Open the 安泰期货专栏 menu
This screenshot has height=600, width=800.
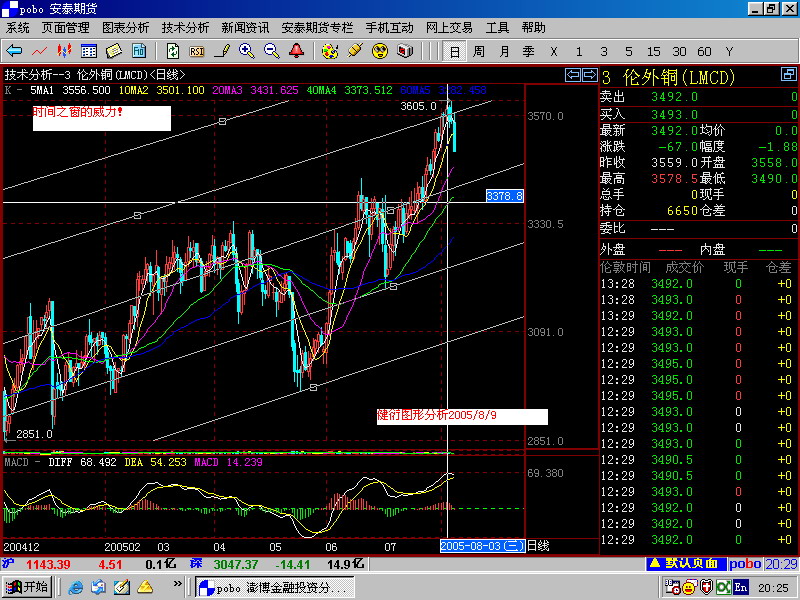point(317,28)
